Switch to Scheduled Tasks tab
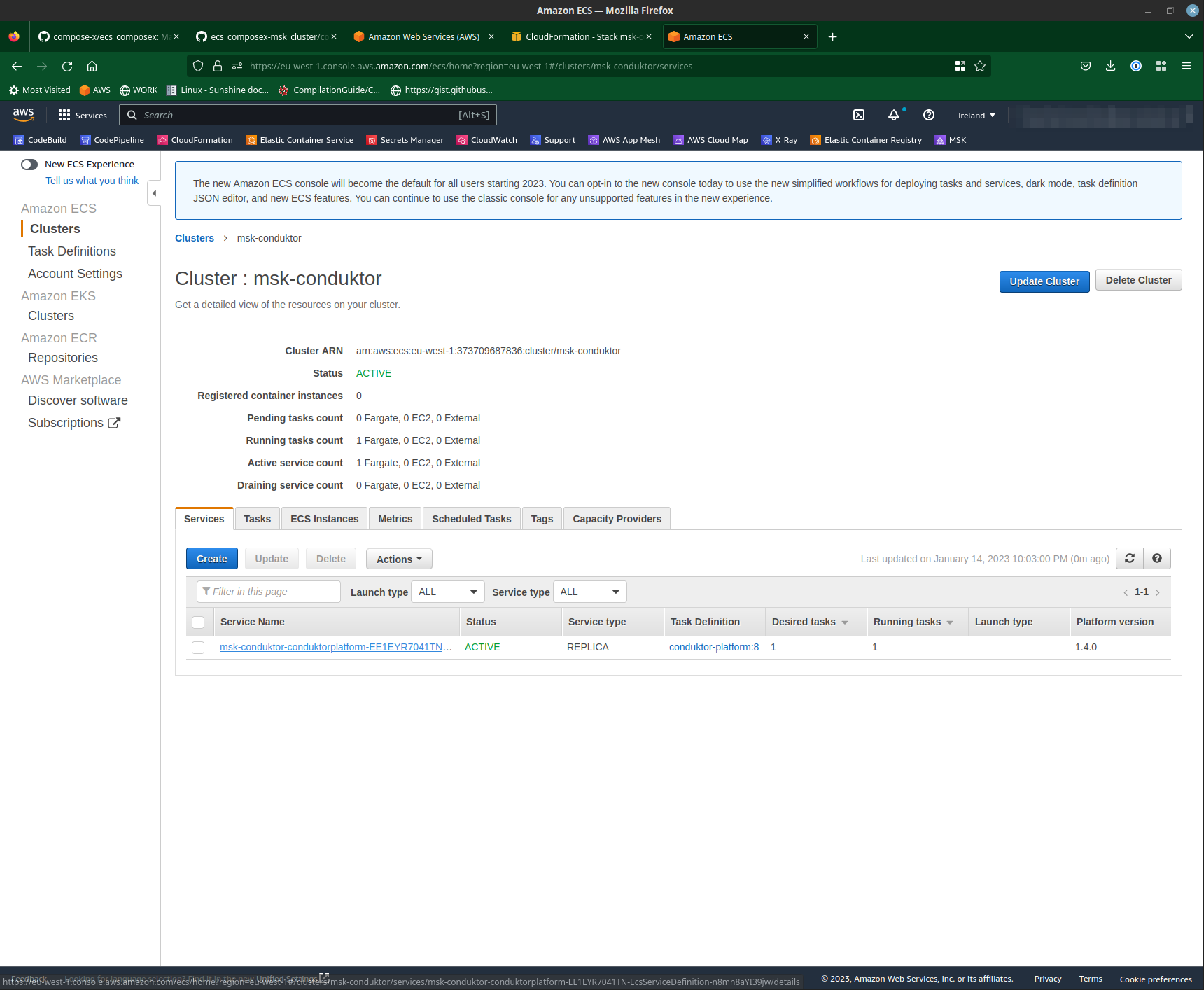 [x=471, y=519]
